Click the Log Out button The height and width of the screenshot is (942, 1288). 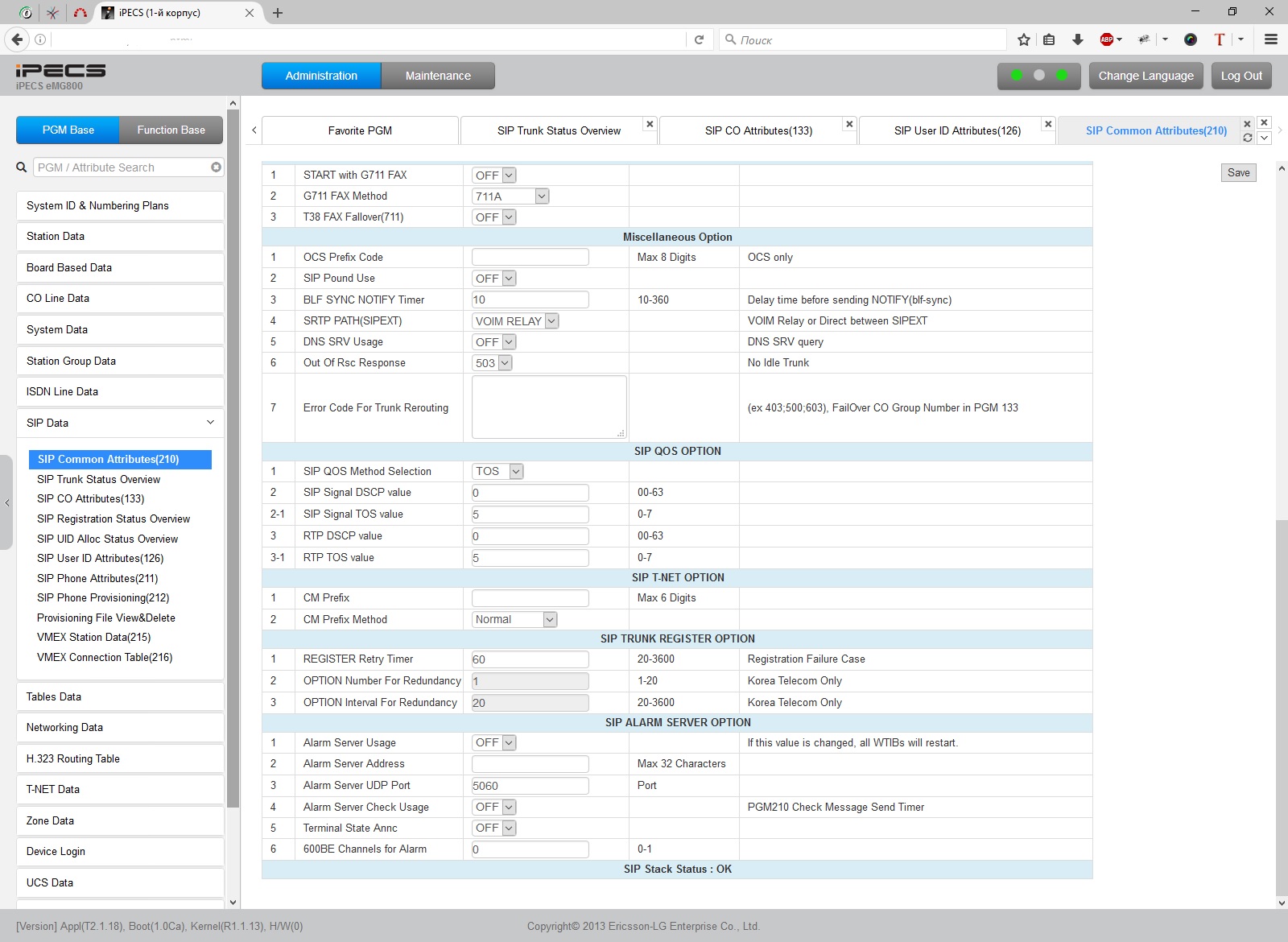pos(1241,76)
